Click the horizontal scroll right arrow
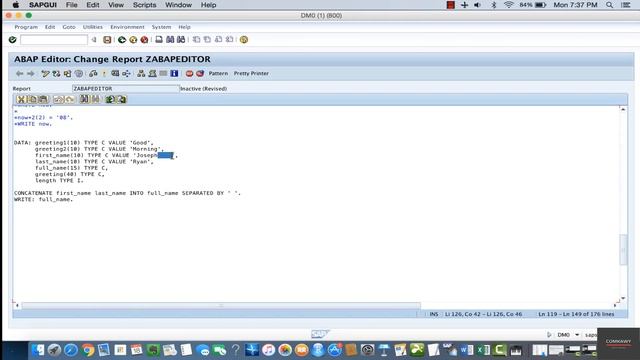Viewport: 640px width, 360px height. [615, 305]
